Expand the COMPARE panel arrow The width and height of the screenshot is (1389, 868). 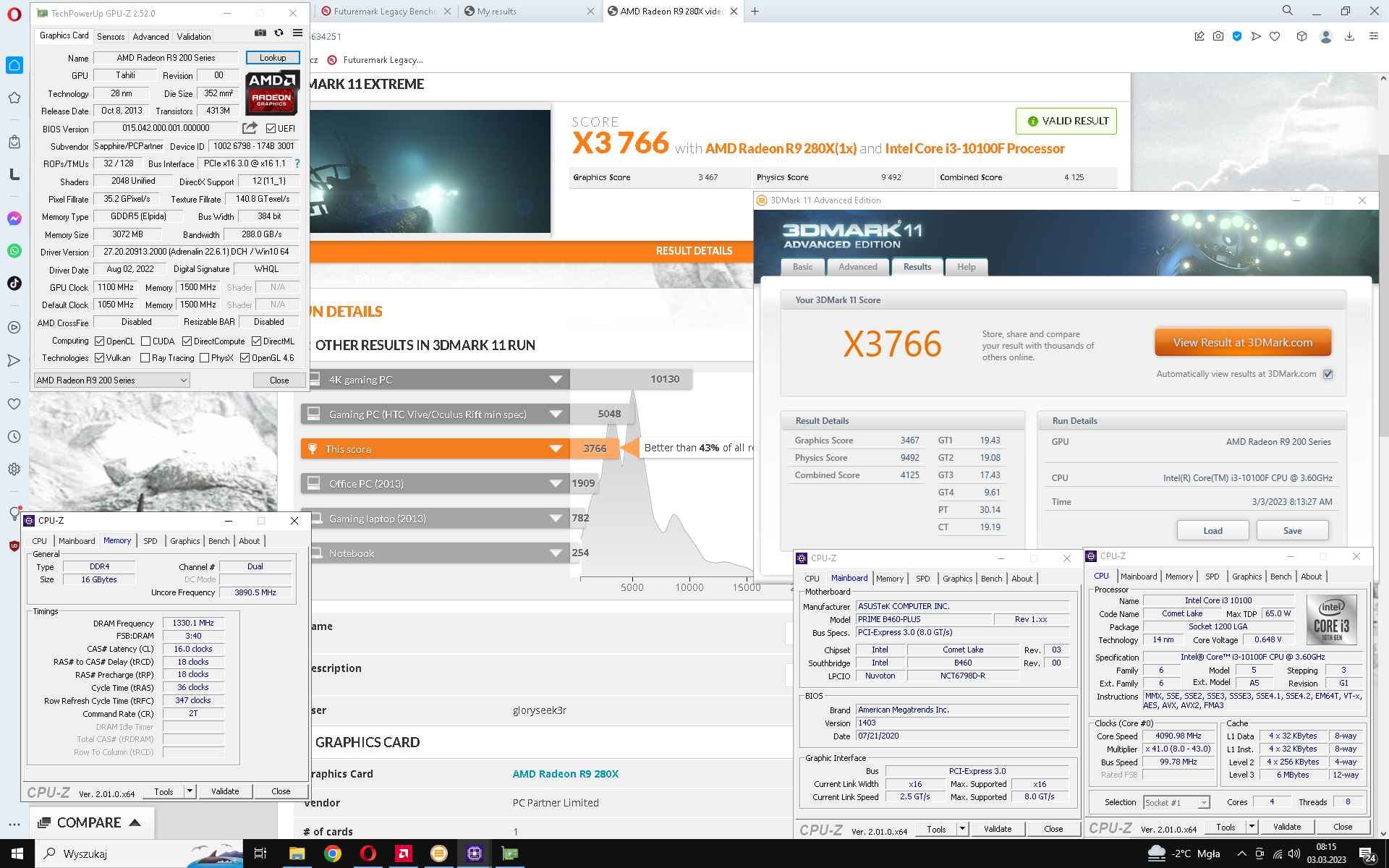click(x=135, y=822)
